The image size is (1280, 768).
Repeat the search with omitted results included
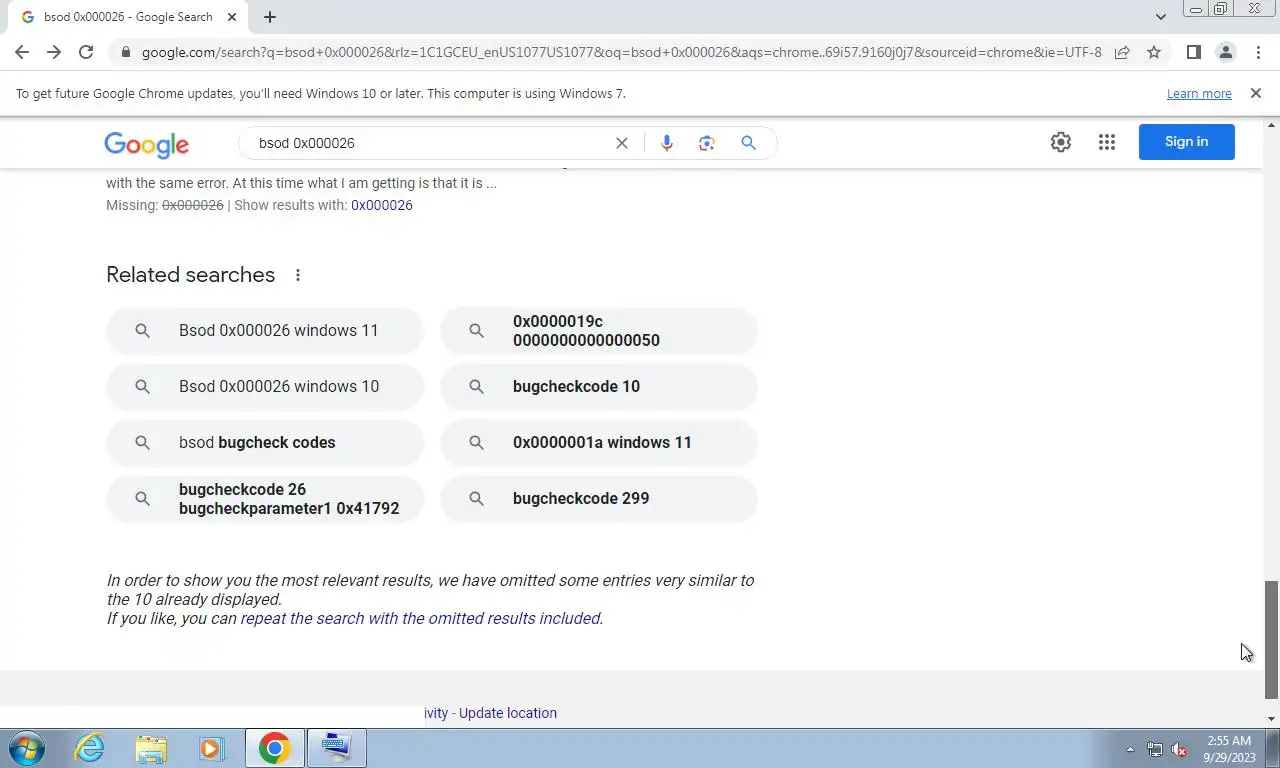tap(421, 618)
